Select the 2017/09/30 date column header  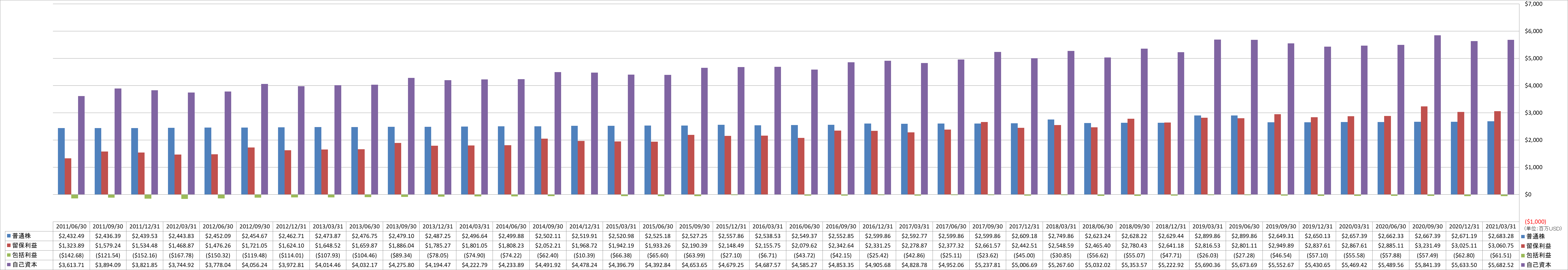coord(988,226)
